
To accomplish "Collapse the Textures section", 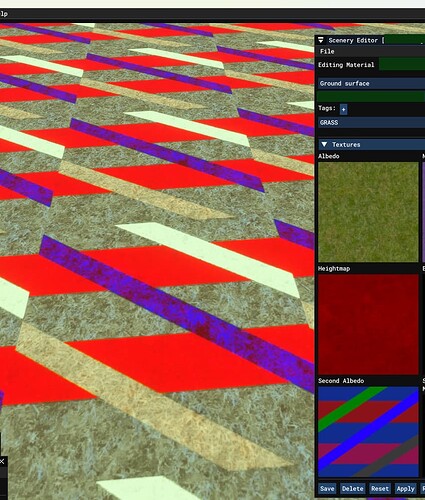I will 324,144.
